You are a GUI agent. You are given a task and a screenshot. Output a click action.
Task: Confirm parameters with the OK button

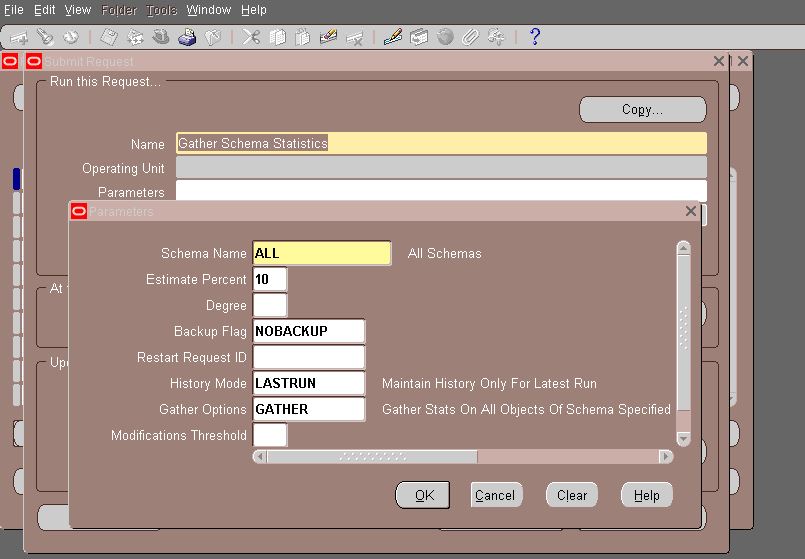[x=423, y=495]
